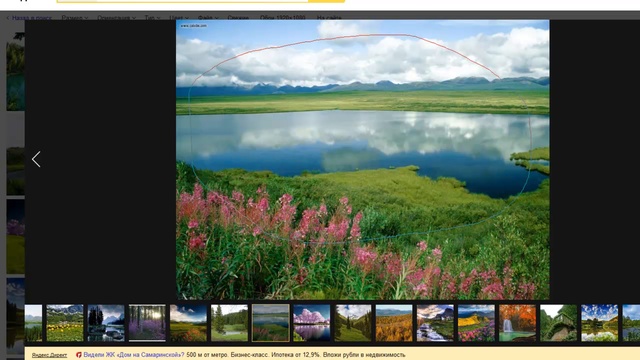Select the partly visible first thumbnail in strip
The height and width of the screenshot is (360, 640).
(33, 323)
